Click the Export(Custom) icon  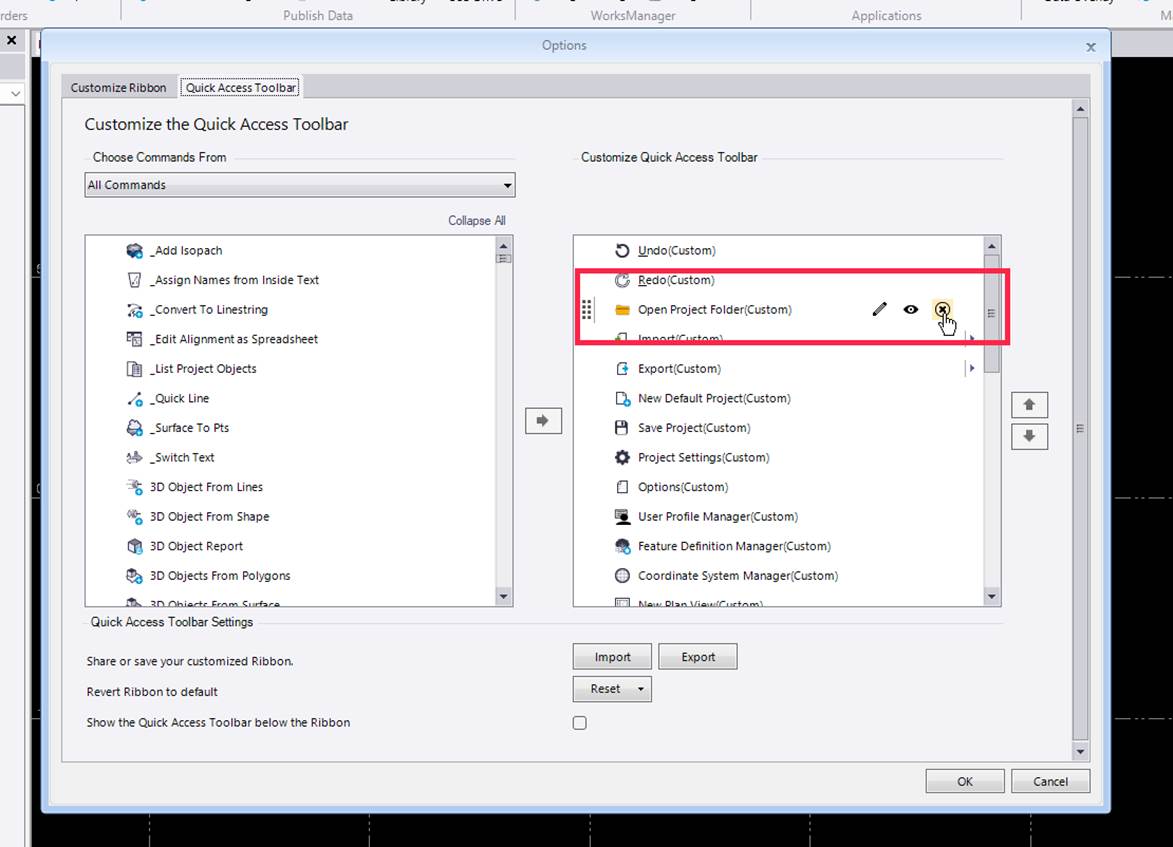click(x=622, y=369)
